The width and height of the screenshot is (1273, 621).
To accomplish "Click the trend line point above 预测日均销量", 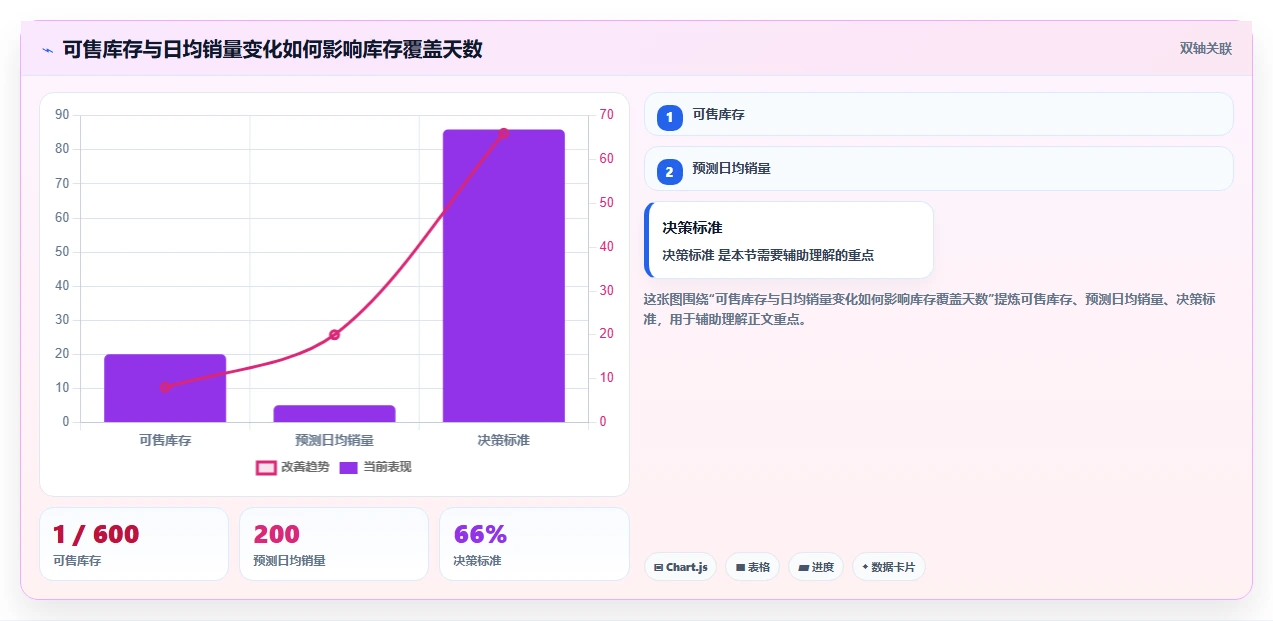I will pos(334,334).
